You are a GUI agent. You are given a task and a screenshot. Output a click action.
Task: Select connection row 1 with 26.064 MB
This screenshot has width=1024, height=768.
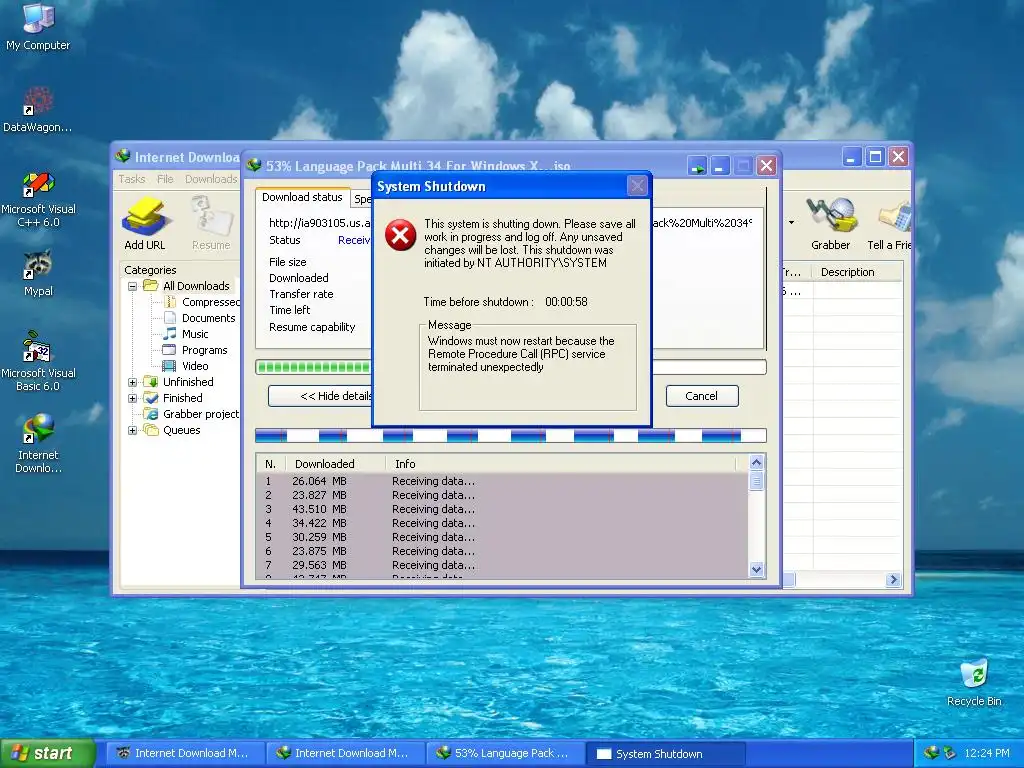(502, 481)
